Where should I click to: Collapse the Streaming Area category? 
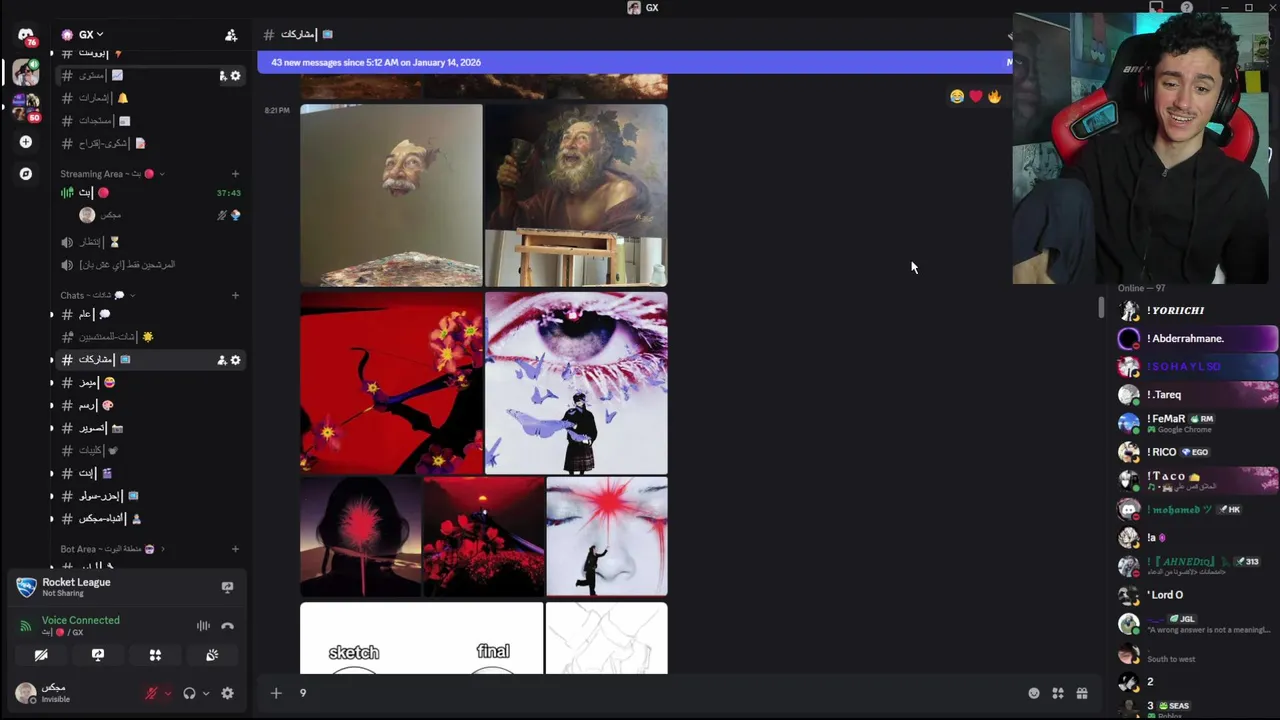pyautogui.click(x=112, y=174)
